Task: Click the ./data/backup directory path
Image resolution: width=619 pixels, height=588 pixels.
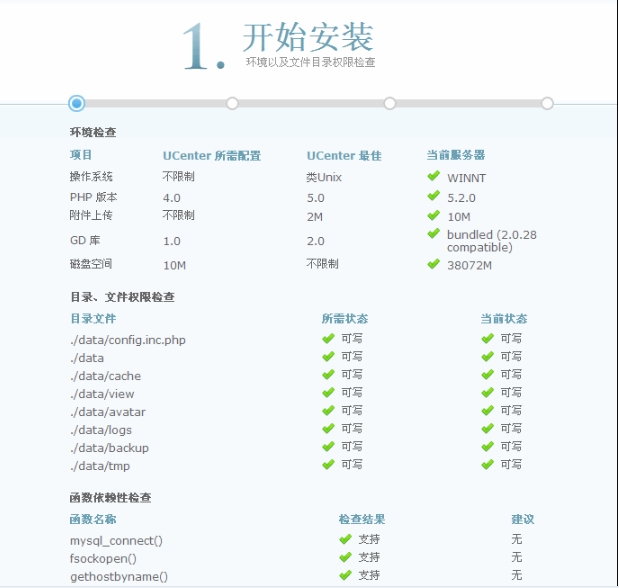Action: coord(109,448)
